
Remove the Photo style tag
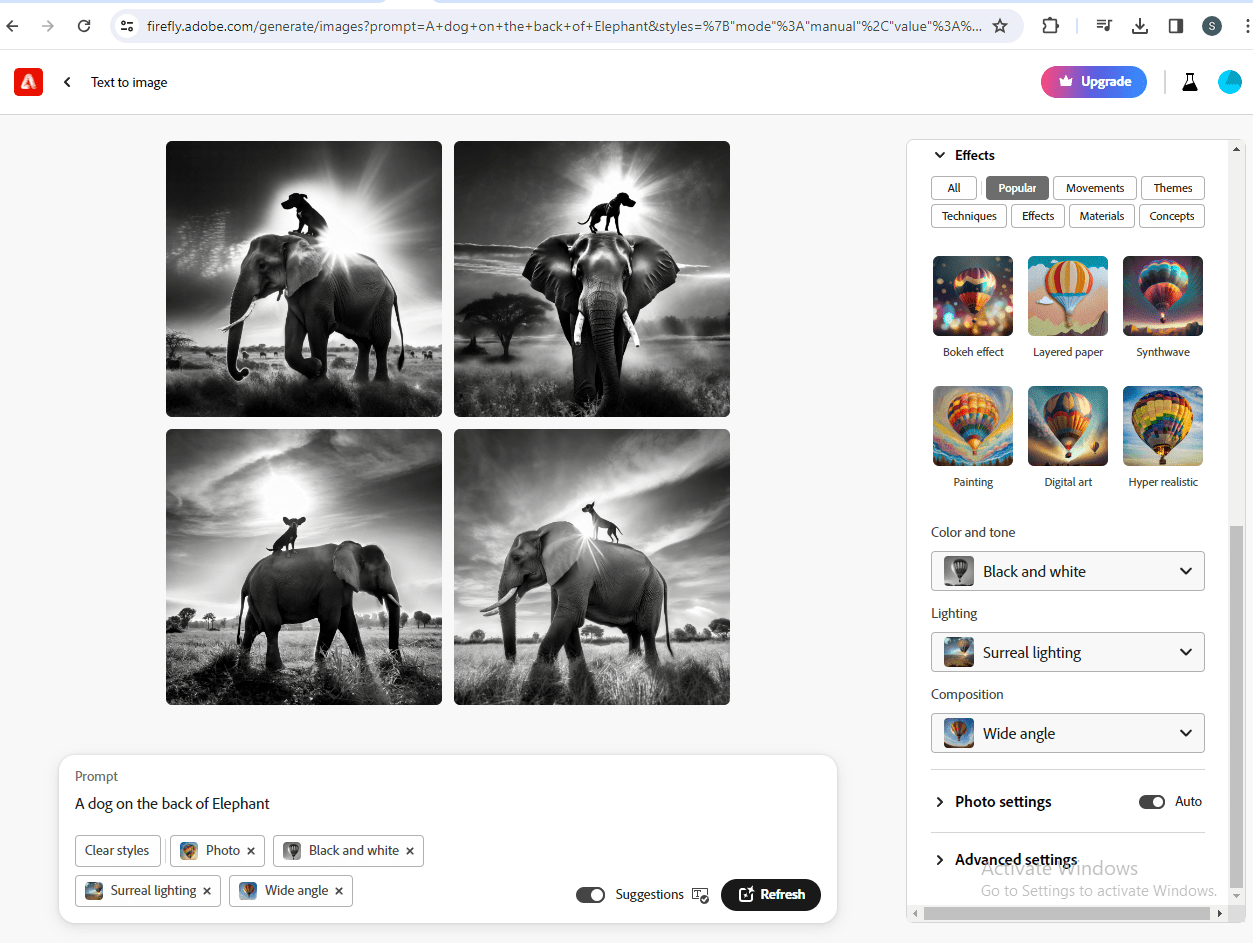click(x=251, y=851)
